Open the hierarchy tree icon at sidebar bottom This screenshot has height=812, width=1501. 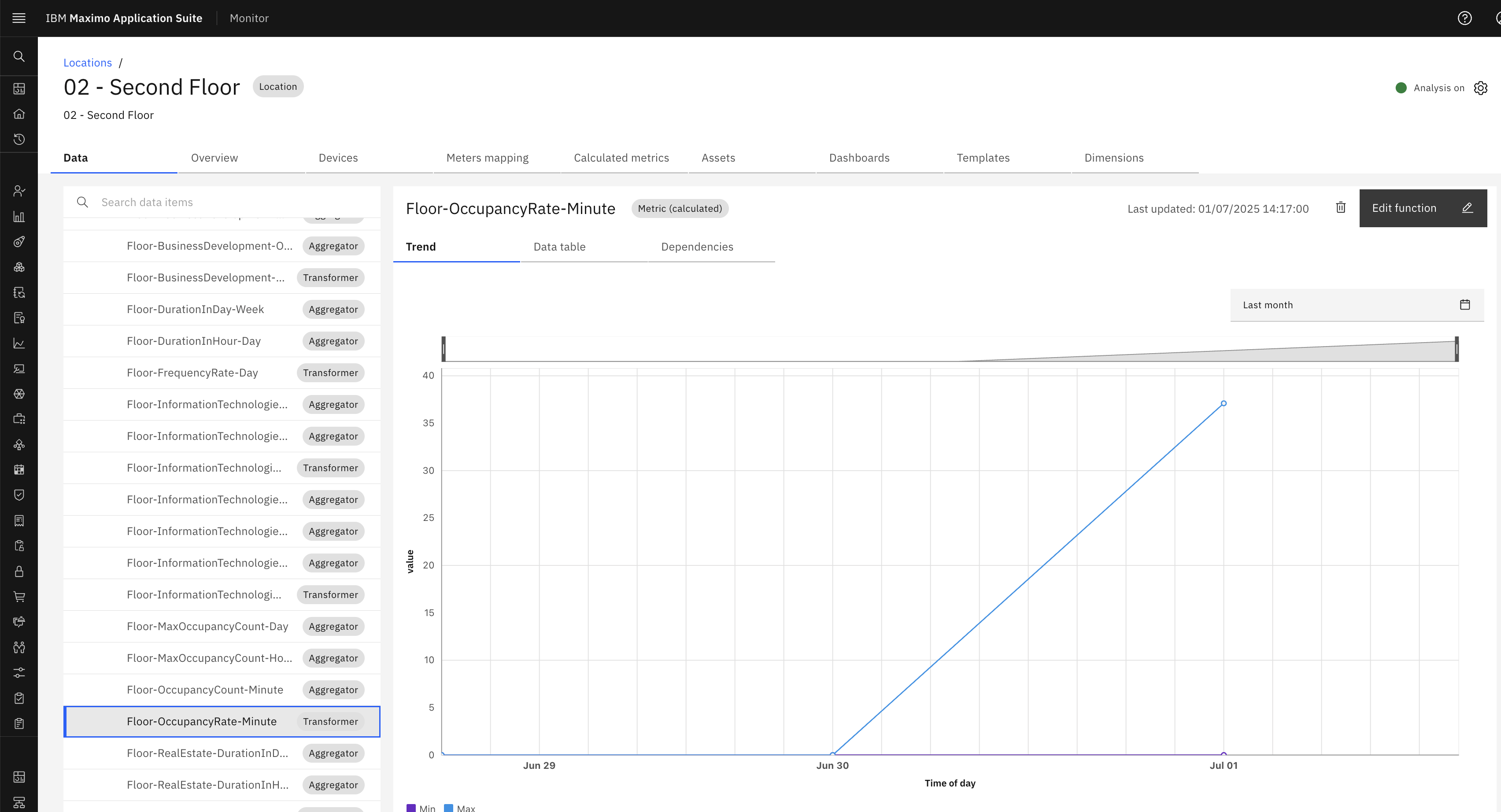click(x=18, y=803)
